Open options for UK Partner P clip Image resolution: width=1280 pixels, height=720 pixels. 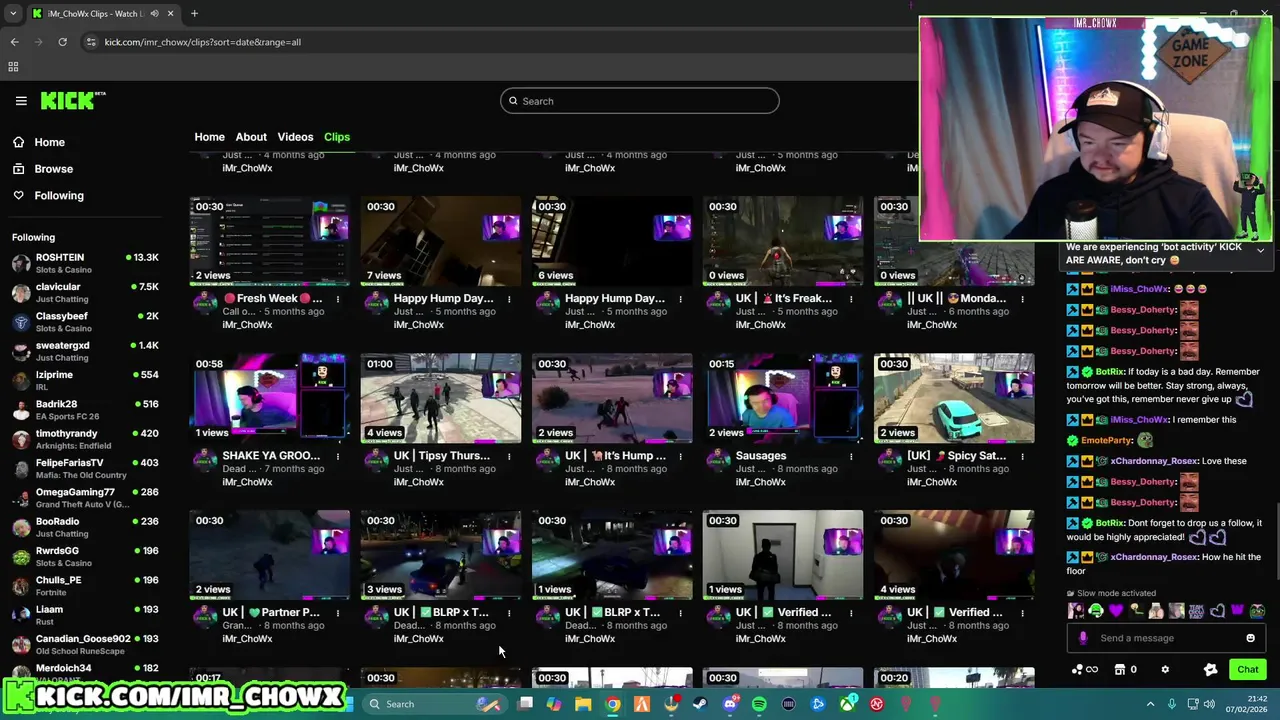coord(338,613)
